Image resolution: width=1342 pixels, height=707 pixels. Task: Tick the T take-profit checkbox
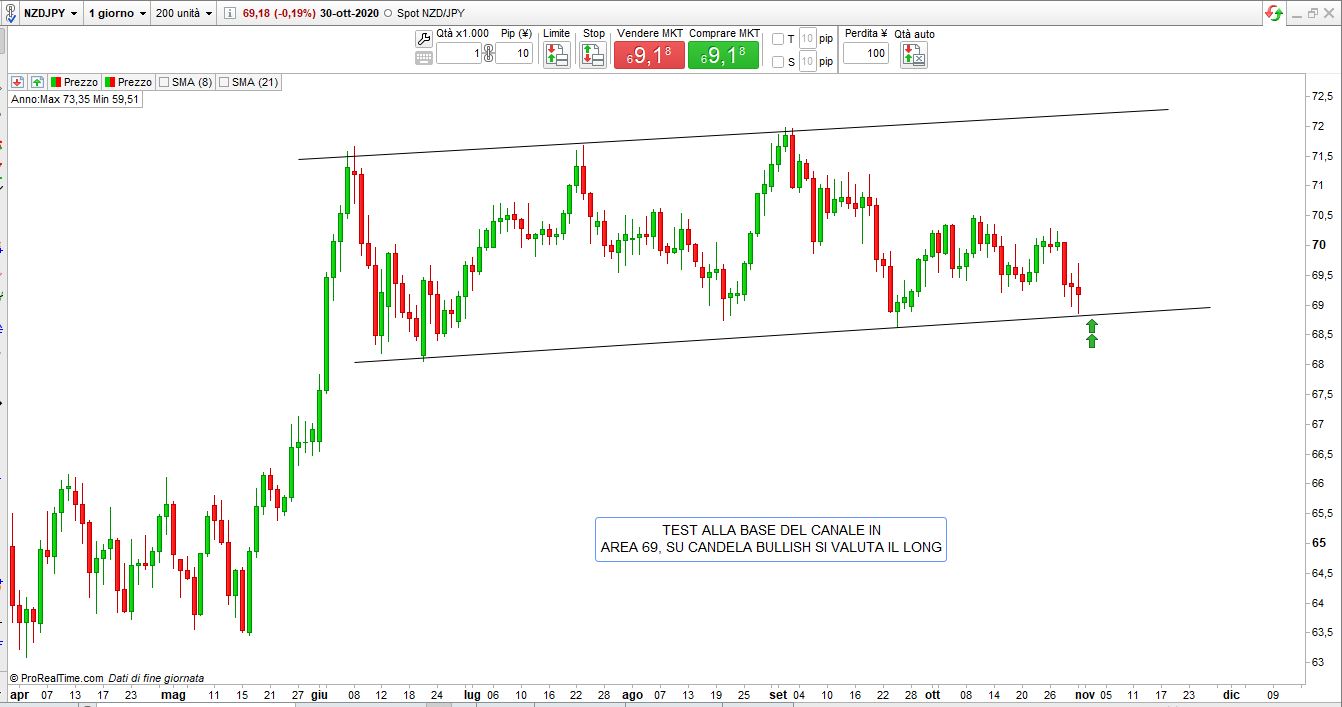point(778,39)
